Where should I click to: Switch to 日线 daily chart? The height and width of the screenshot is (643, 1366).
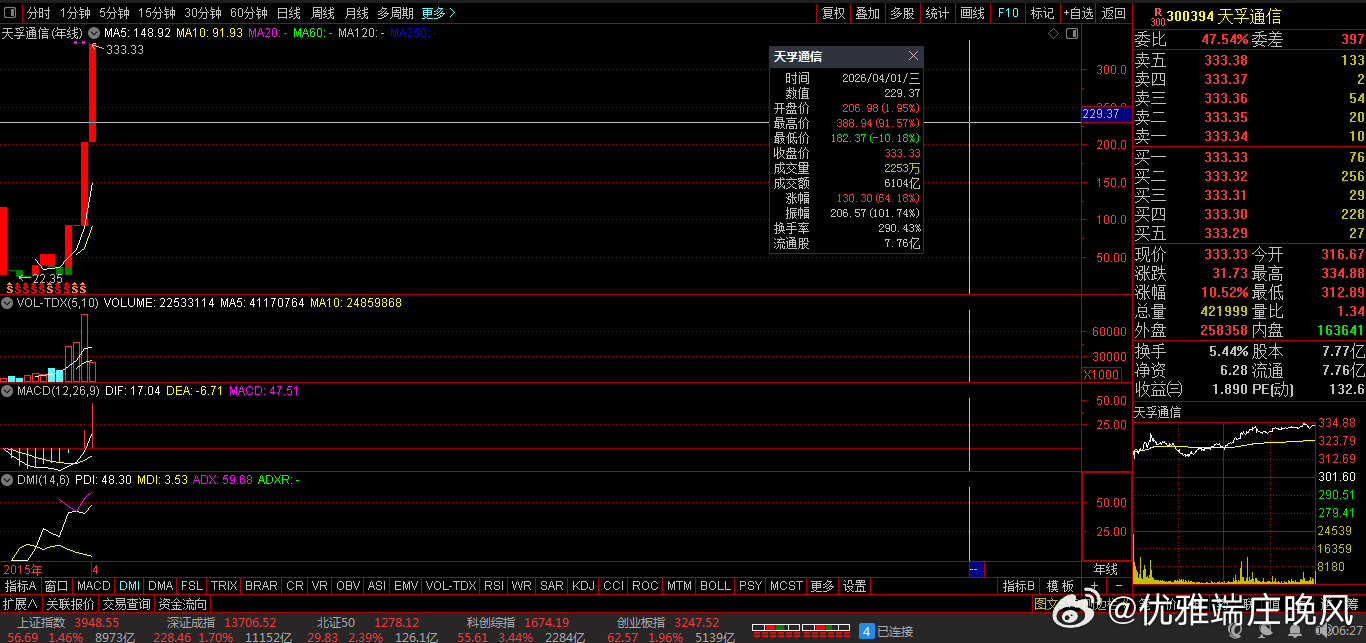tap(288, 13)
